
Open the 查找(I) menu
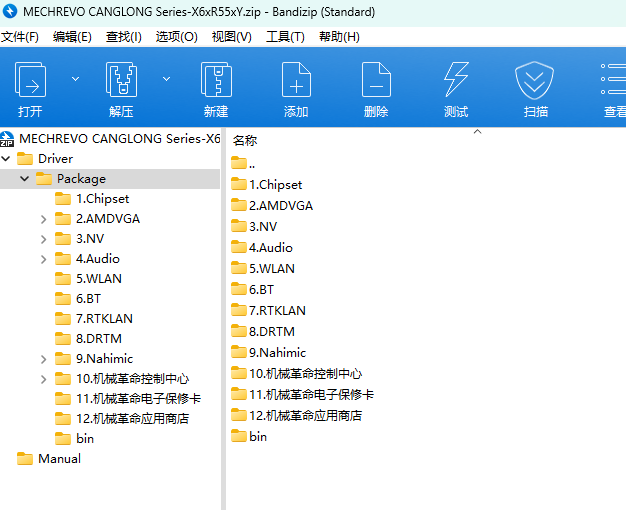point(124,37)
